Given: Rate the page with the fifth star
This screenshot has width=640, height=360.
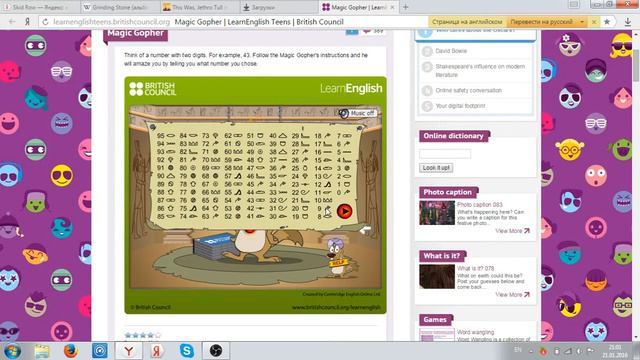Looking at the screenshot, I should [x=158, y=335].
